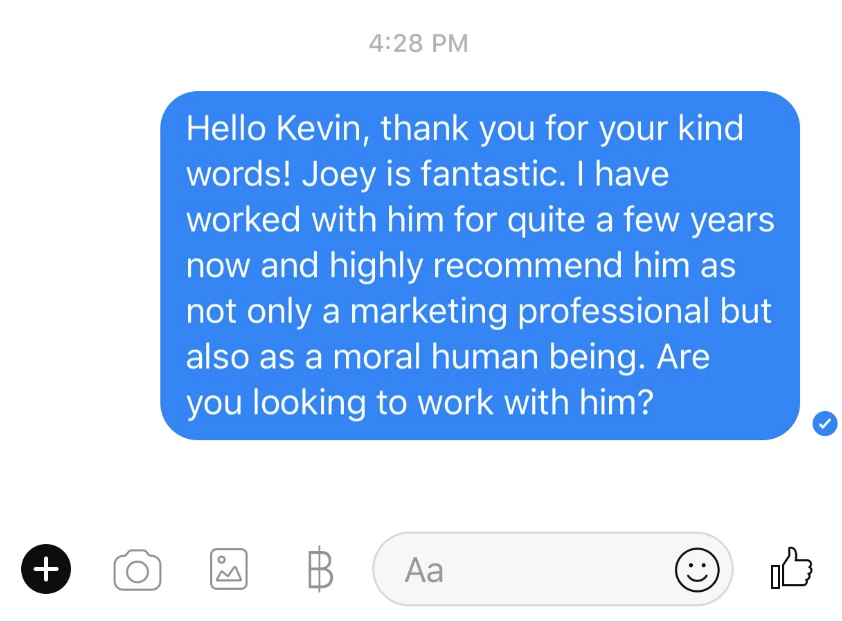Tap the baht payment icon
The height and width of the screenshot is (622, 842).
point(321,569)
